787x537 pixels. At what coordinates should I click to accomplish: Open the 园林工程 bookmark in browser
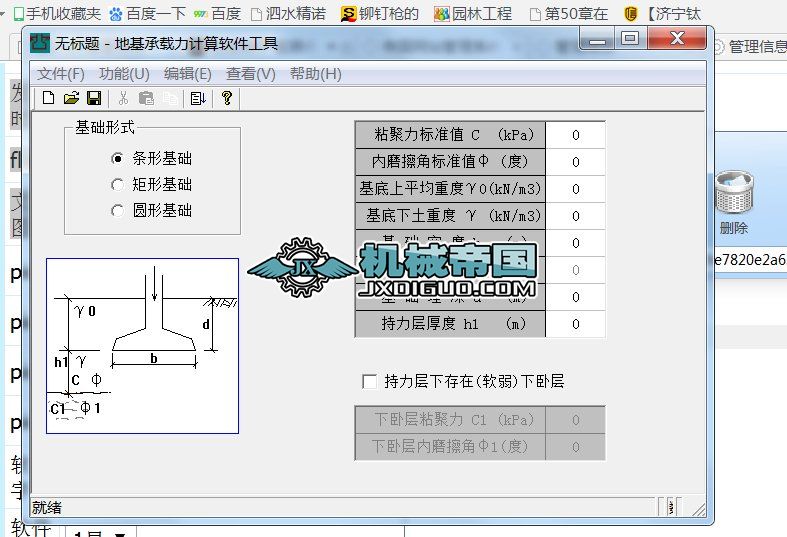tap(473, 14)
